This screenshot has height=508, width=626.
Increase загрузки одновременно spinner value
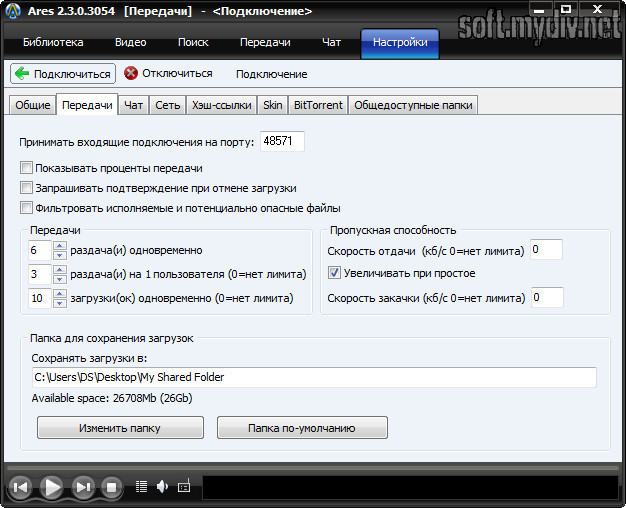click(x=59, y=294)
